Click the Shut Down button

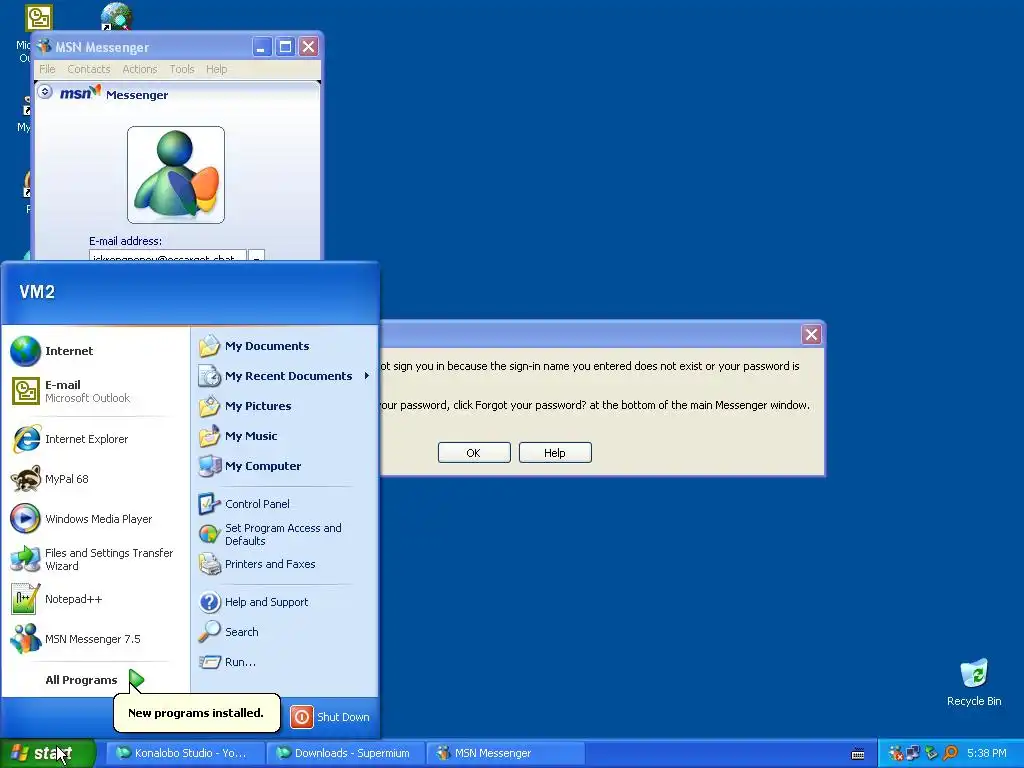click(x=330, y=717)
